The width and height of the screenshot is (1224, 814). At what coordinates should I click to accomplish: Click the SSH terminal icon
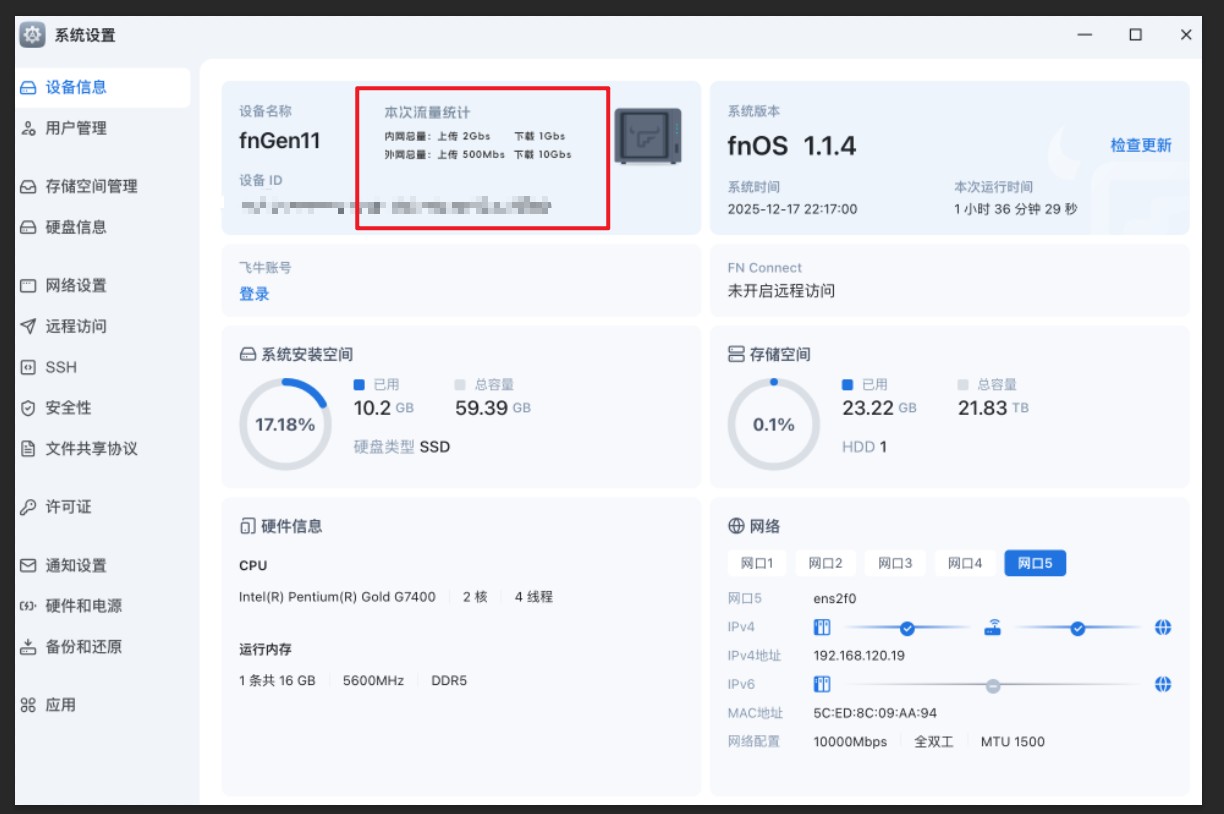(x=28, y=368)
